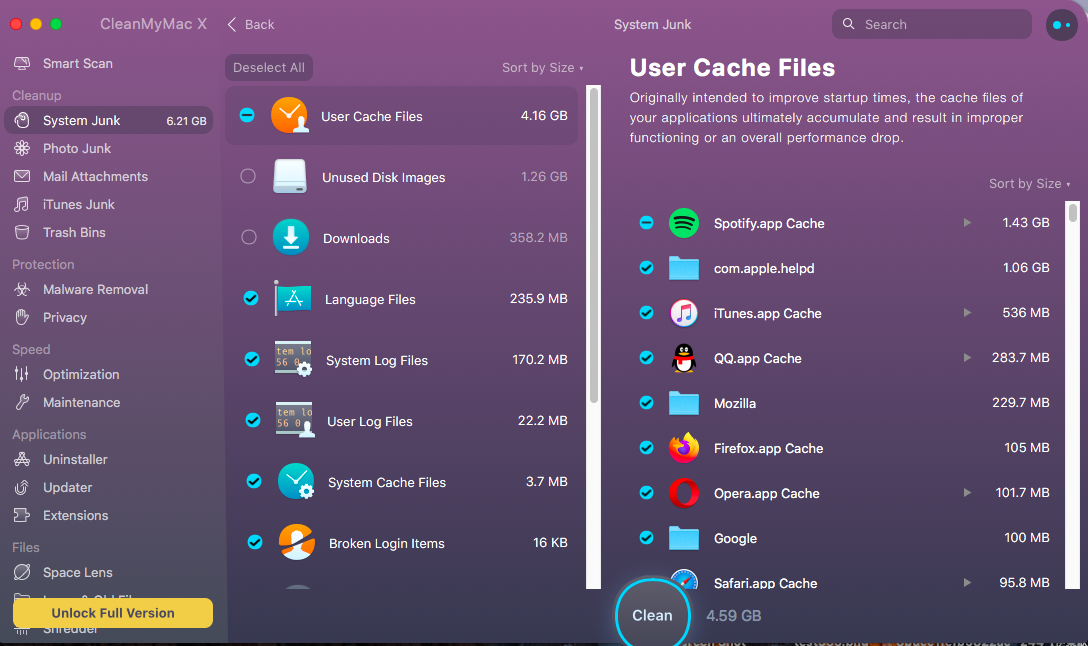This screenshot has width=1088, height=646.
Task: Click the Downloads arrow icon
Action: (291, 237)
